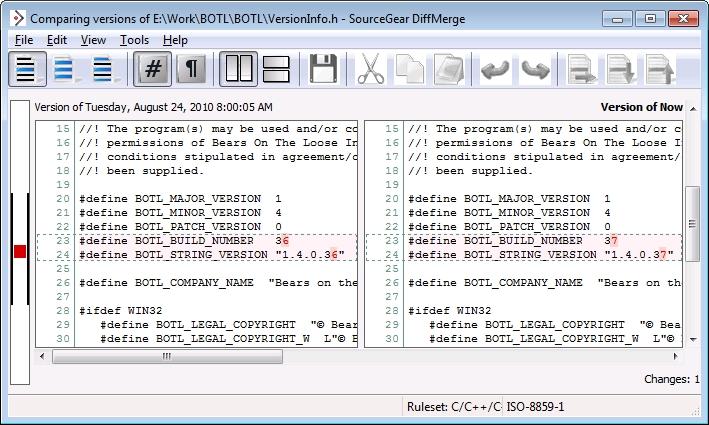
Task: Click left pane #ifdef WIN32 line
Action: tap(121, 311)
